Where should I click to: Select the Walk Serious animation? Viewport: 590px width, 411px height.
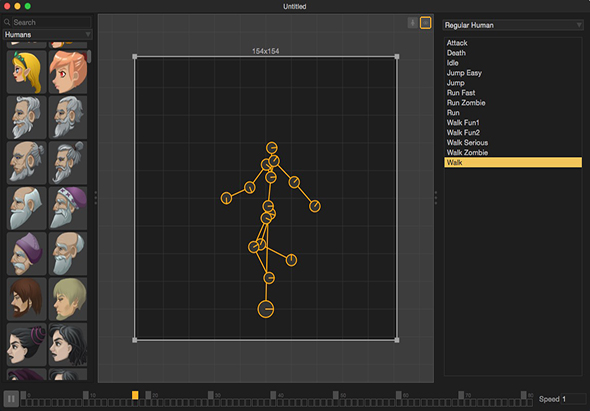click(513, 143)
